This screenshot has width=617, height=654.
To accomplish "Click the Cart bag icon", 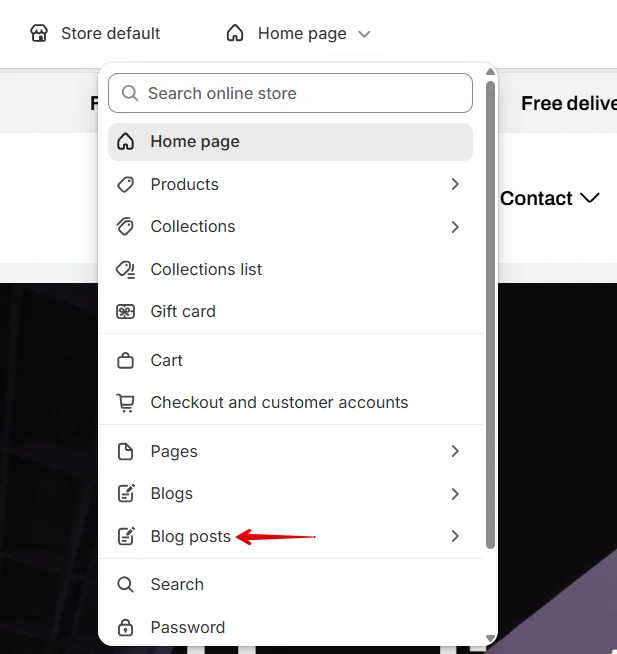I will tap(126, 360).
